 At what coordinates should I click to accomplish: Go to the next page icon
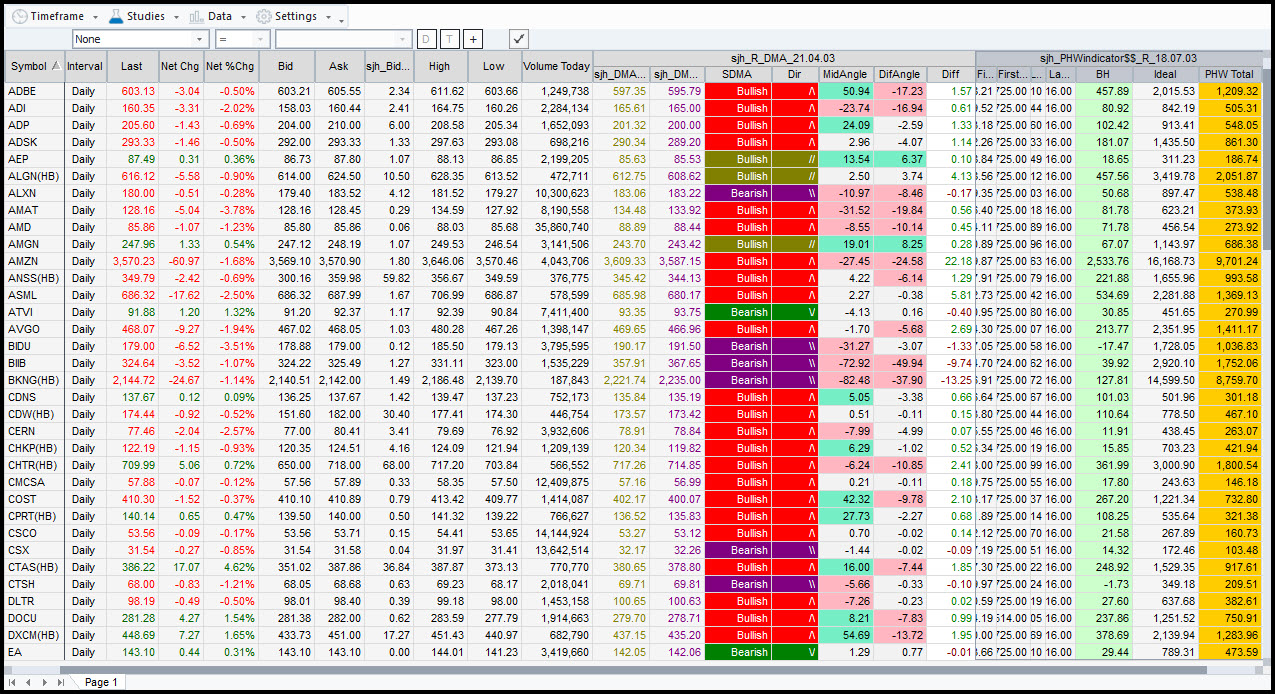pyautogui.click(x=44, y=682)
